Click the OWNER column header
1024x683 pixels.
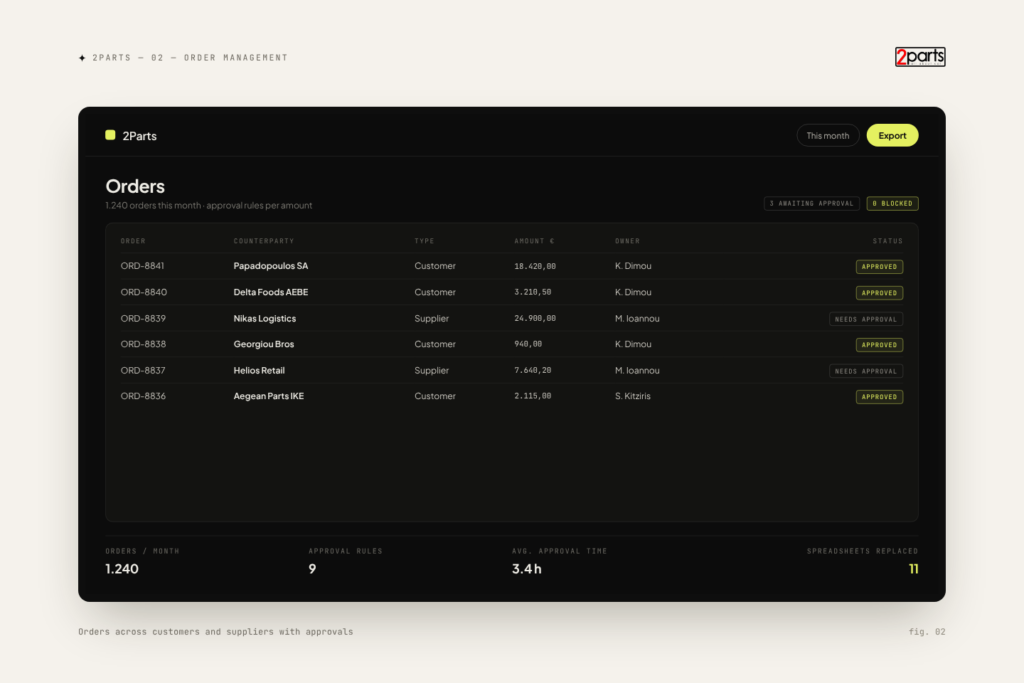tap(628, 241)
